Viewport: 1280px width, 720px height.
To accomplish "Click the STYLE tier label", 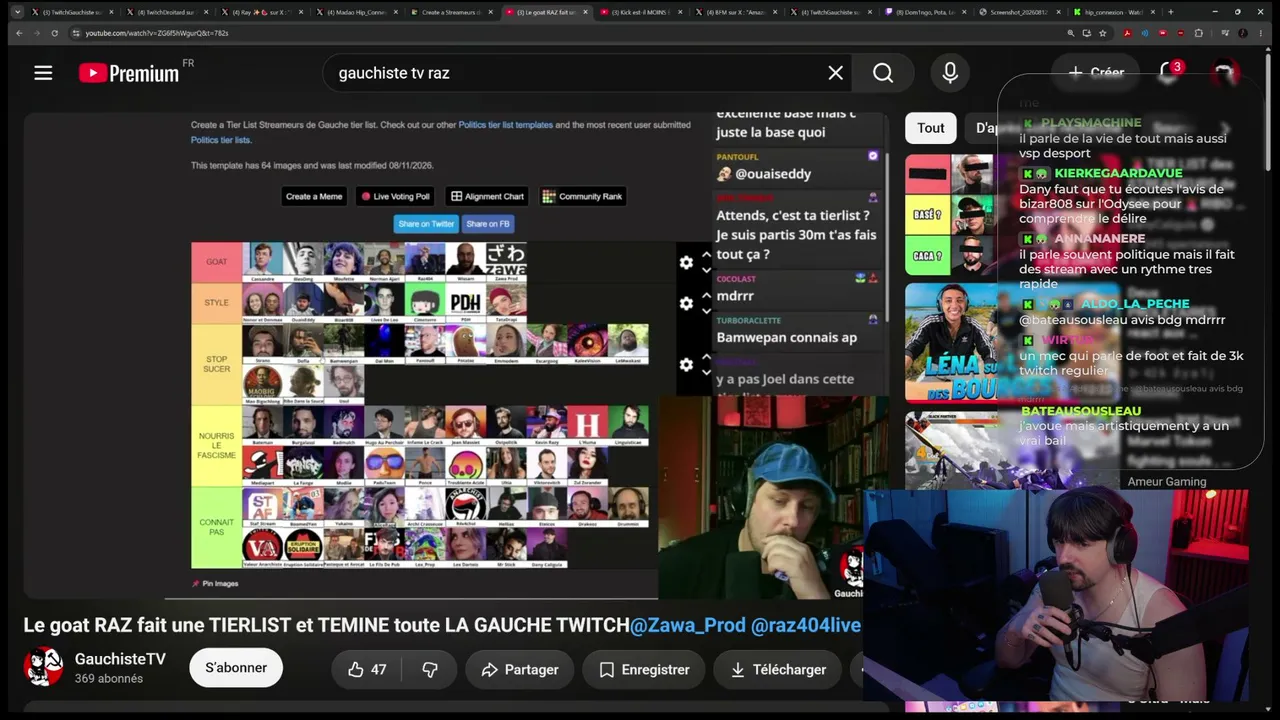I will [217, 303].
